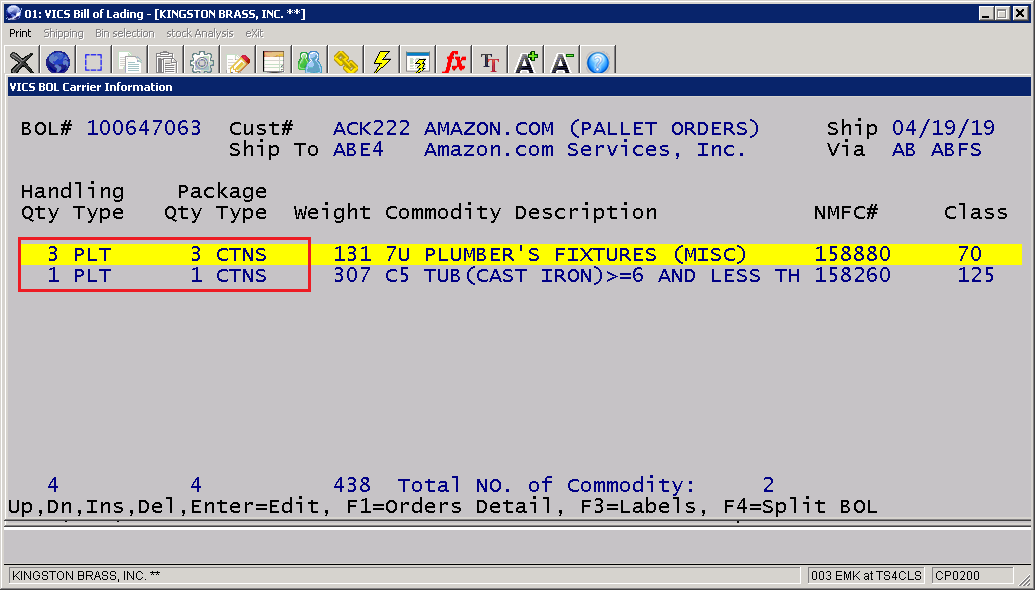The image size is (1035, 590).
Task: Click the ship date 04/19/19
Action: [943, 128]
